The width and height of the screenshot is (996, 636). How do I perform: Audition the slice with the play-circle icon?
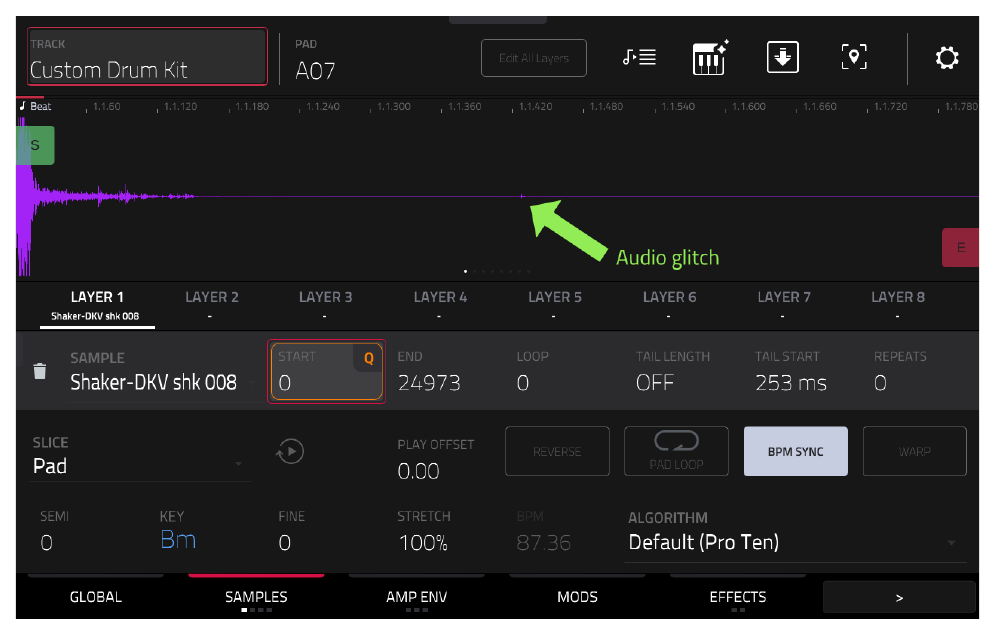click(290, 452)
